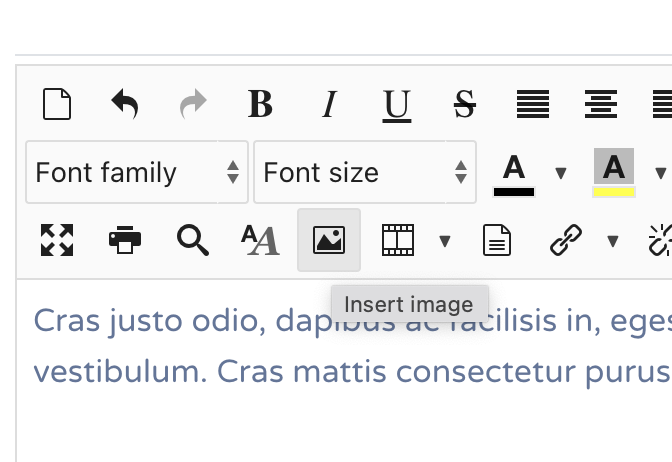The image size is (672, 462).
Task: Expand the insert video dropdown arrow
Action: coord(445,240)
